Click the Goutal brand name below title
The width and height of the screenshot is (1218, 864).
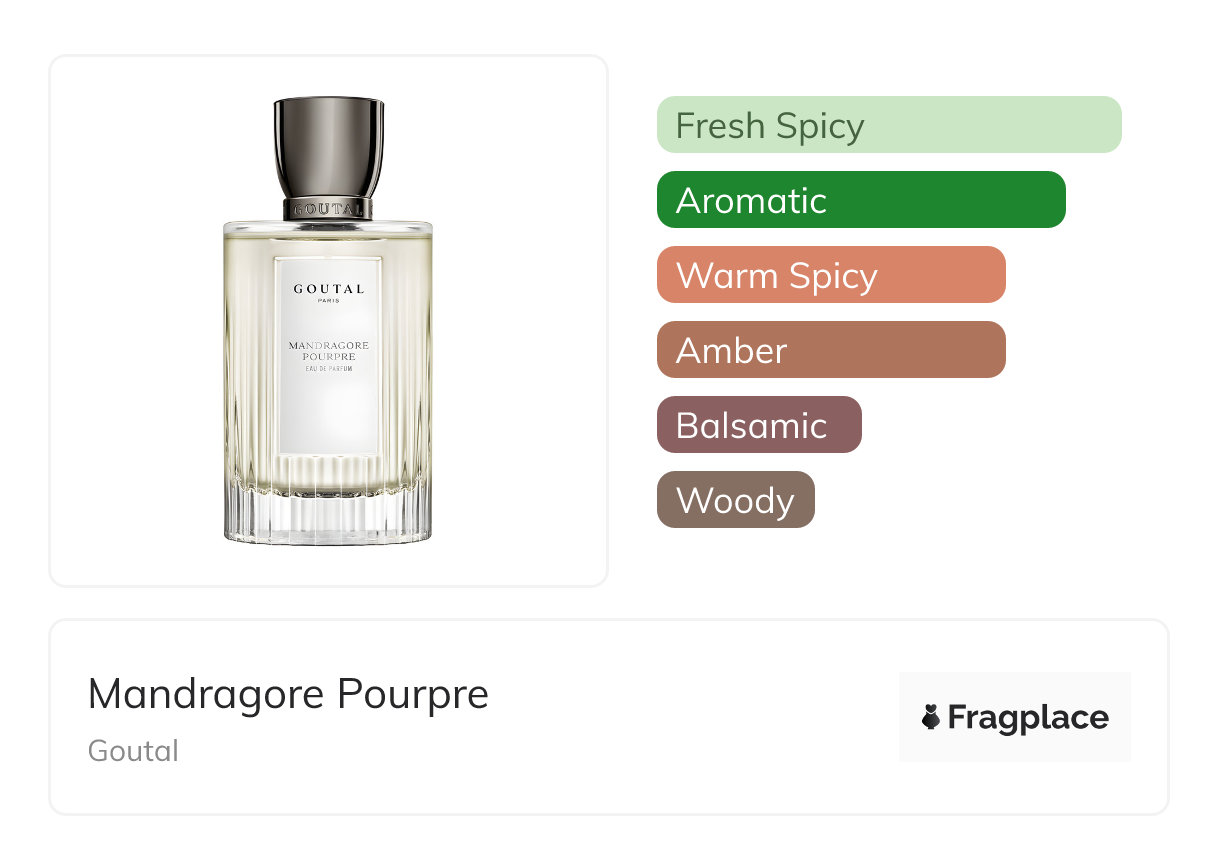(133, 751)
